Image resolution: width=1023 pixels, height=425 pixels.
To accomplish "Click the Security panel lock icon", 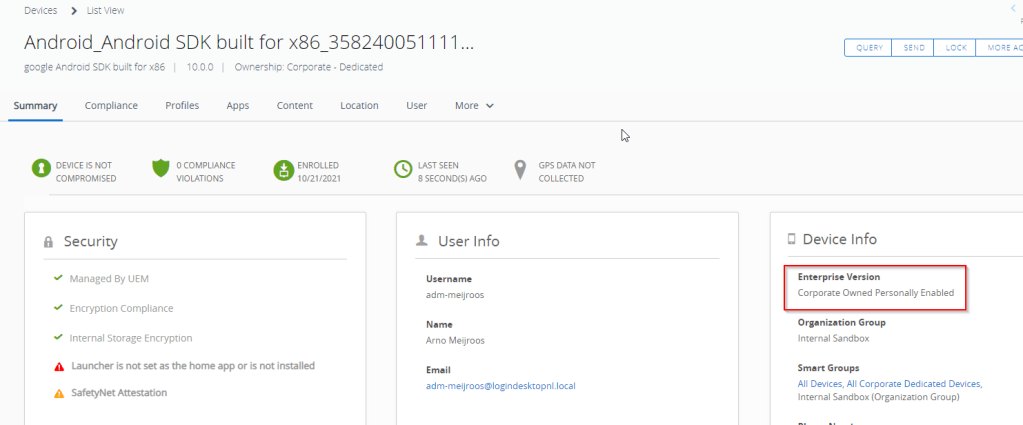I will point(48,242).
